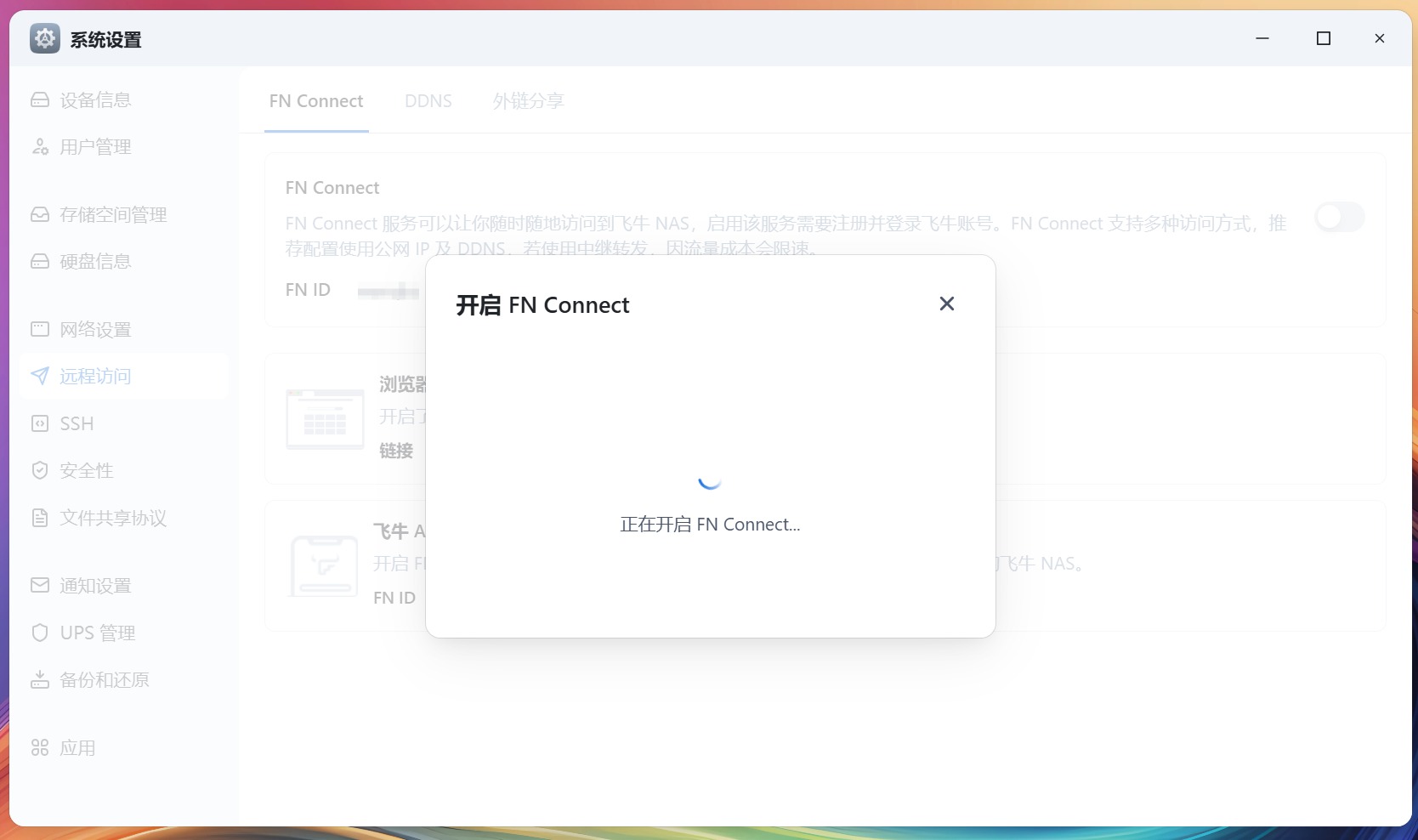Select the 用户管理 user management icon

40,146
